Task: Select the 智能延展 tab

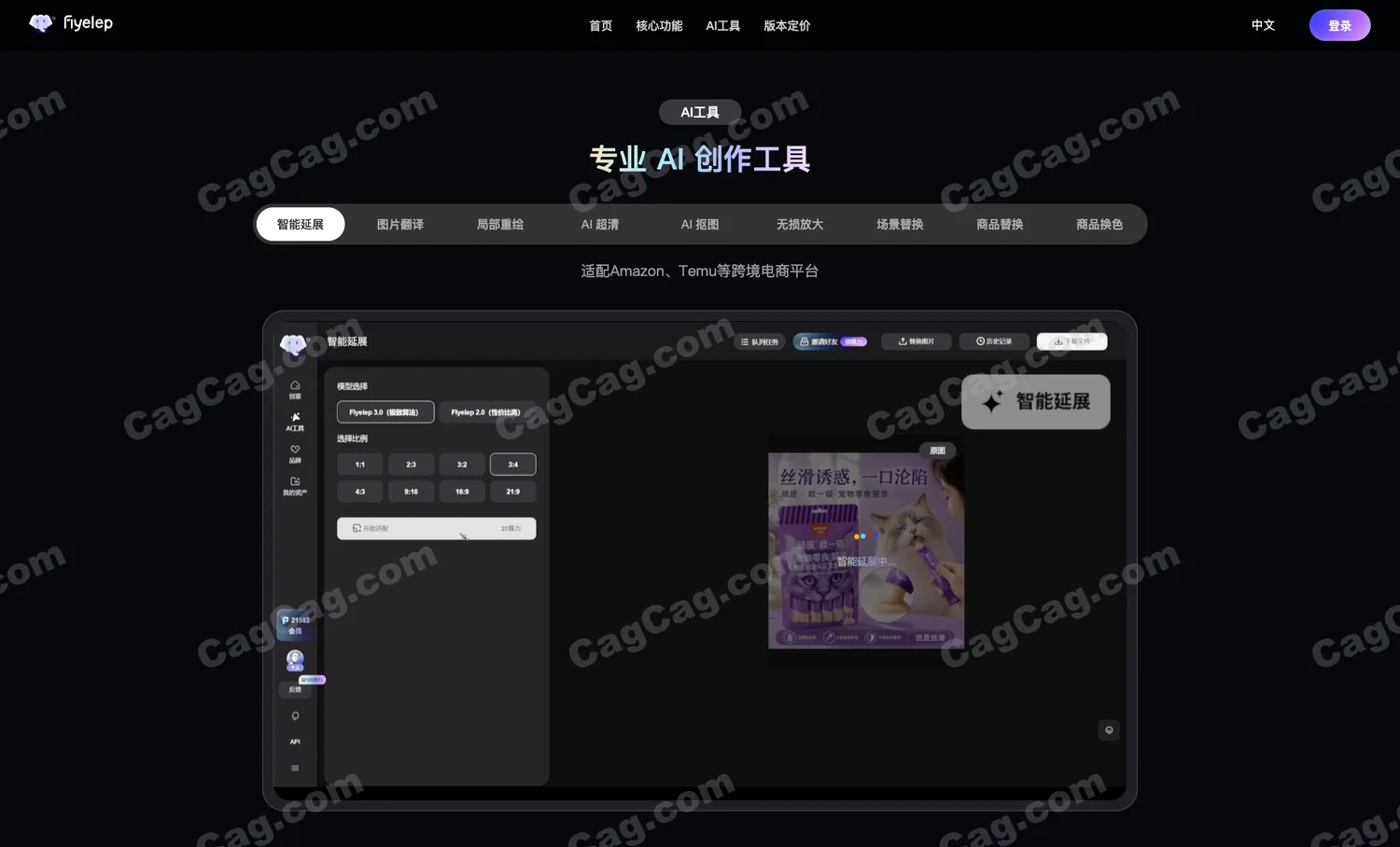Action: [301, 224]
